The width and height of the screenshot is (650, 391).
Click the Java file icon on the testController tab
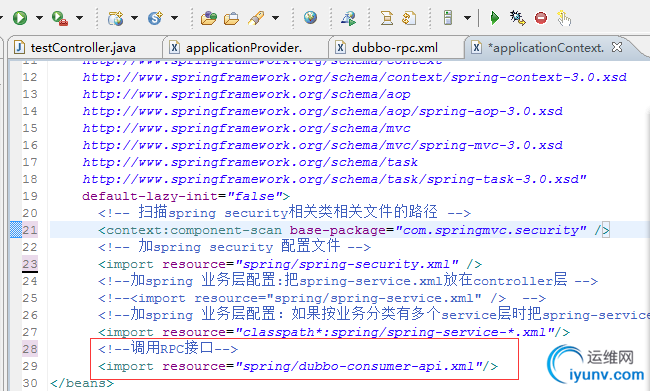tap(19, 47)
